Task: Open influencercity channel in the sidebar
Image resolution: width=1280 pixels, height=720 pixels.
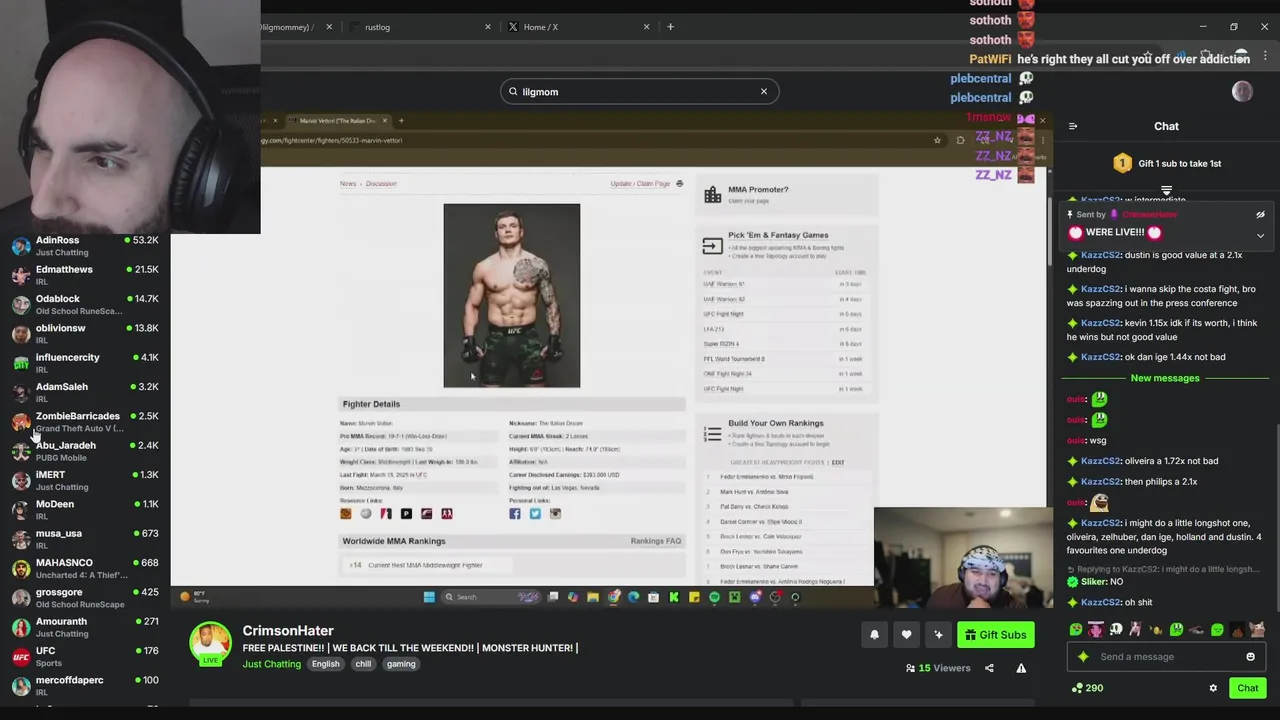Action: (85, 363)
